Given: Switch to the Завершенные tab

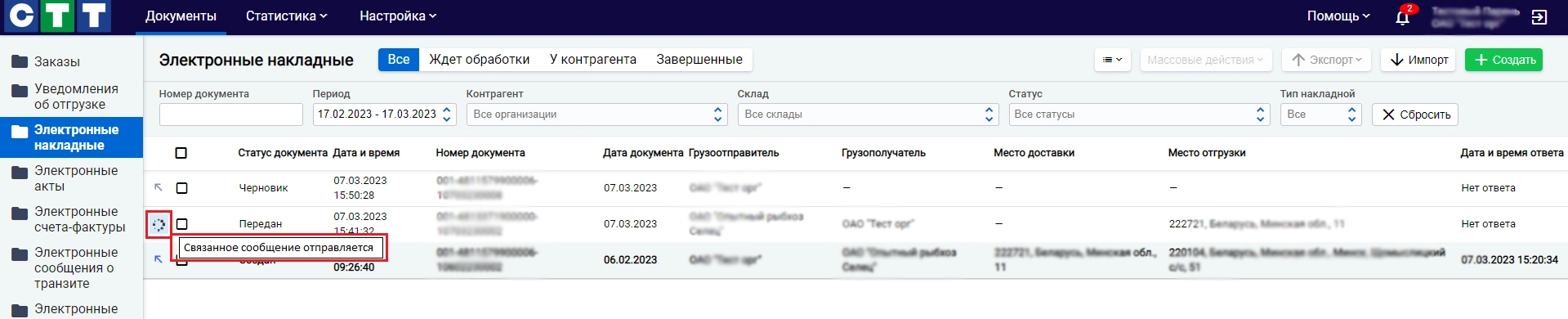Looking at the screenshot, I should tap(699, 60).
